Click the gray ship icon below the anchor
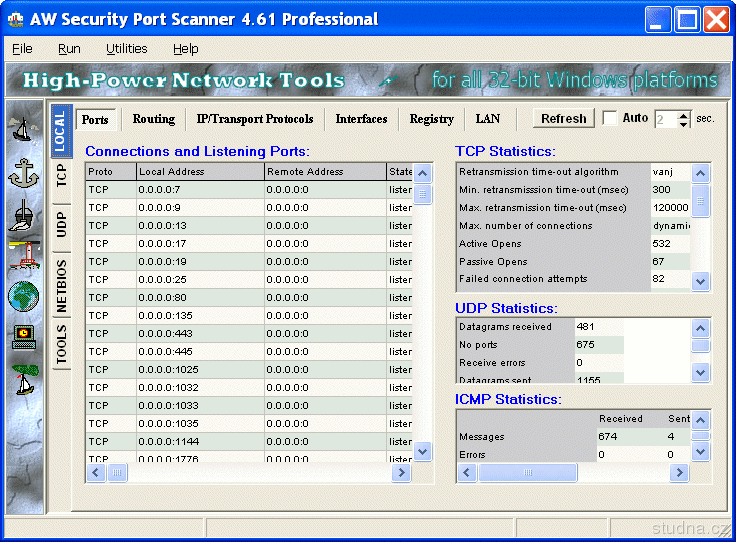The image size is (736, 542). point(23,215)
